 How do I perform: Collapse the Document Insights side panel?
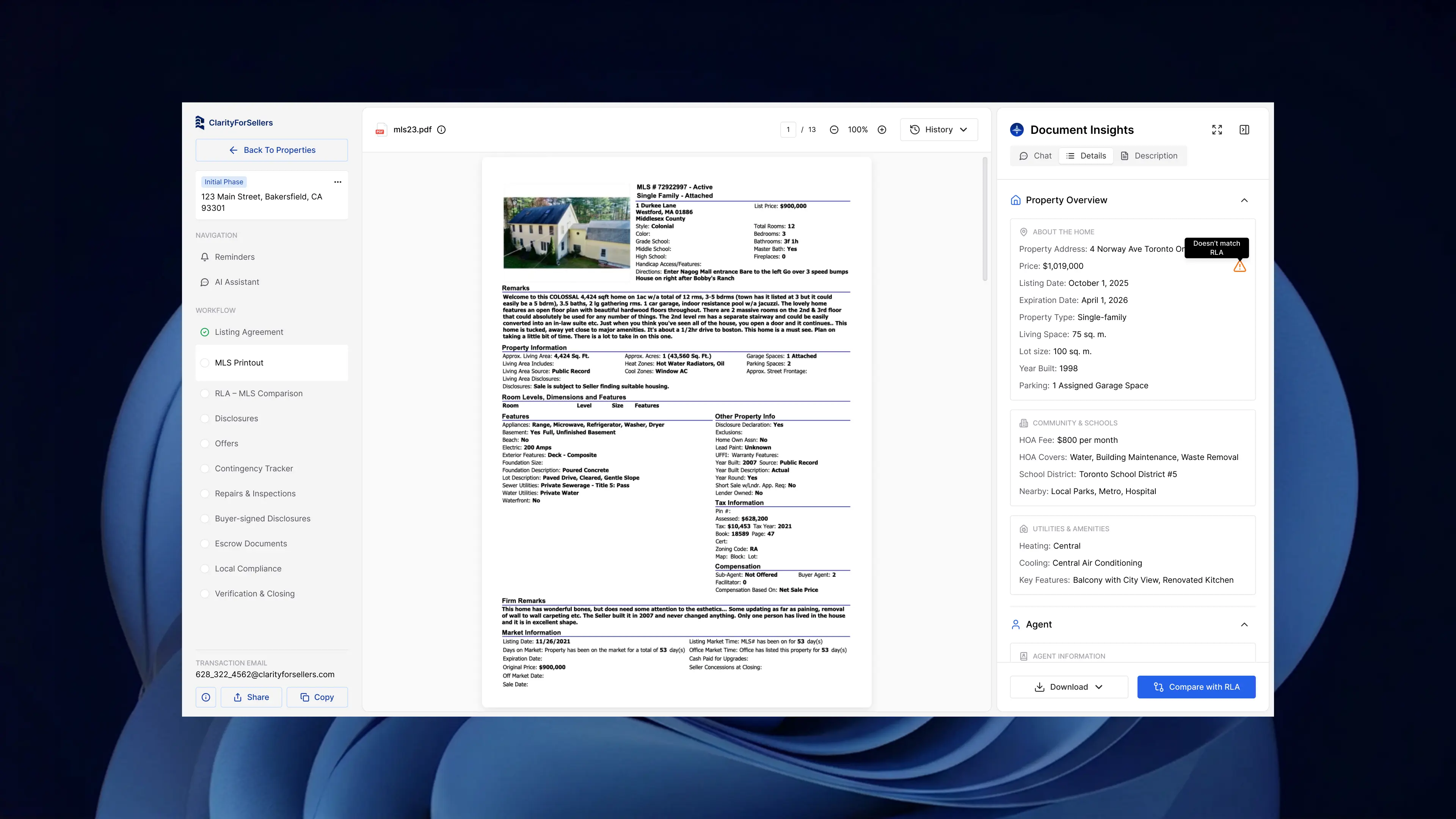click(x=1244, y=129)
